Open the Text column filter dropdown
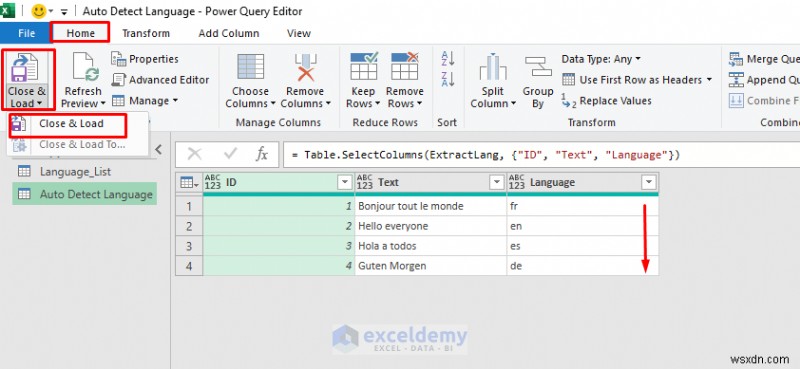Viewport: 800px width, 369px height. click(x=497, y=182)
